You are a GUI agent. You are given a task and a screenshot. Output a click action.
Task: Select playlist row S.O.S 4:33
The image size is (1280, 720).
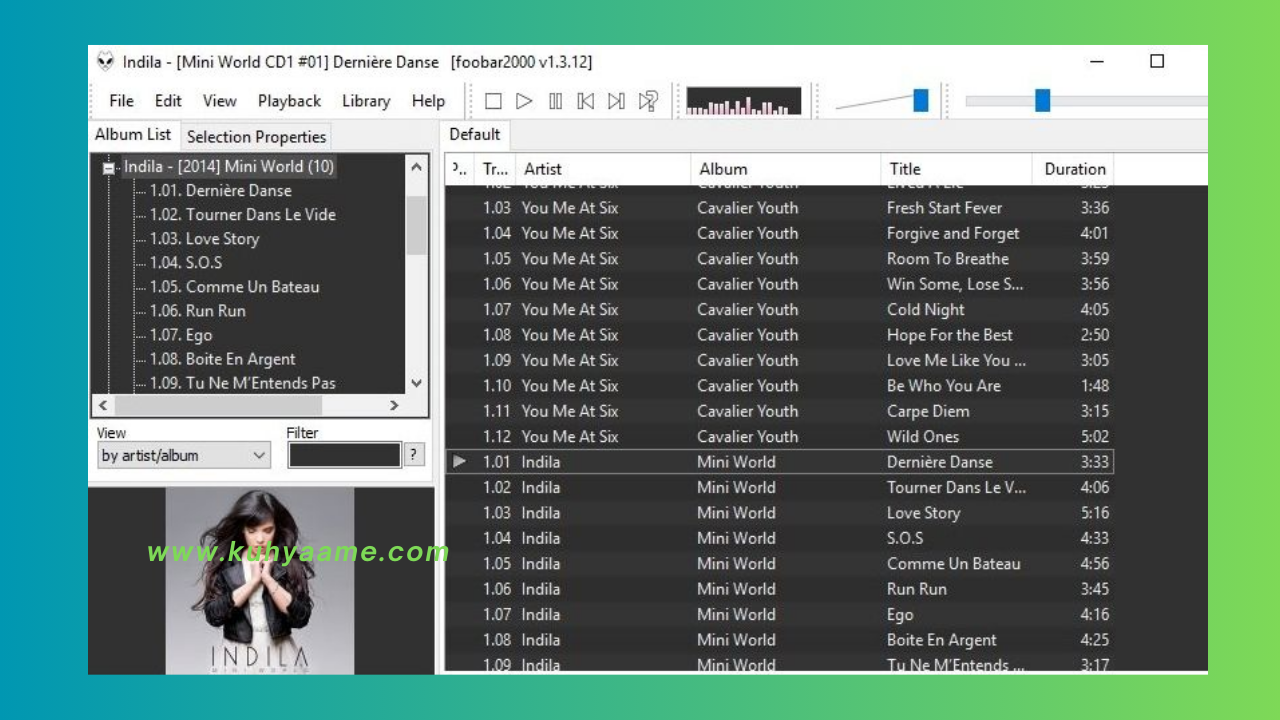tap(779, 538)
